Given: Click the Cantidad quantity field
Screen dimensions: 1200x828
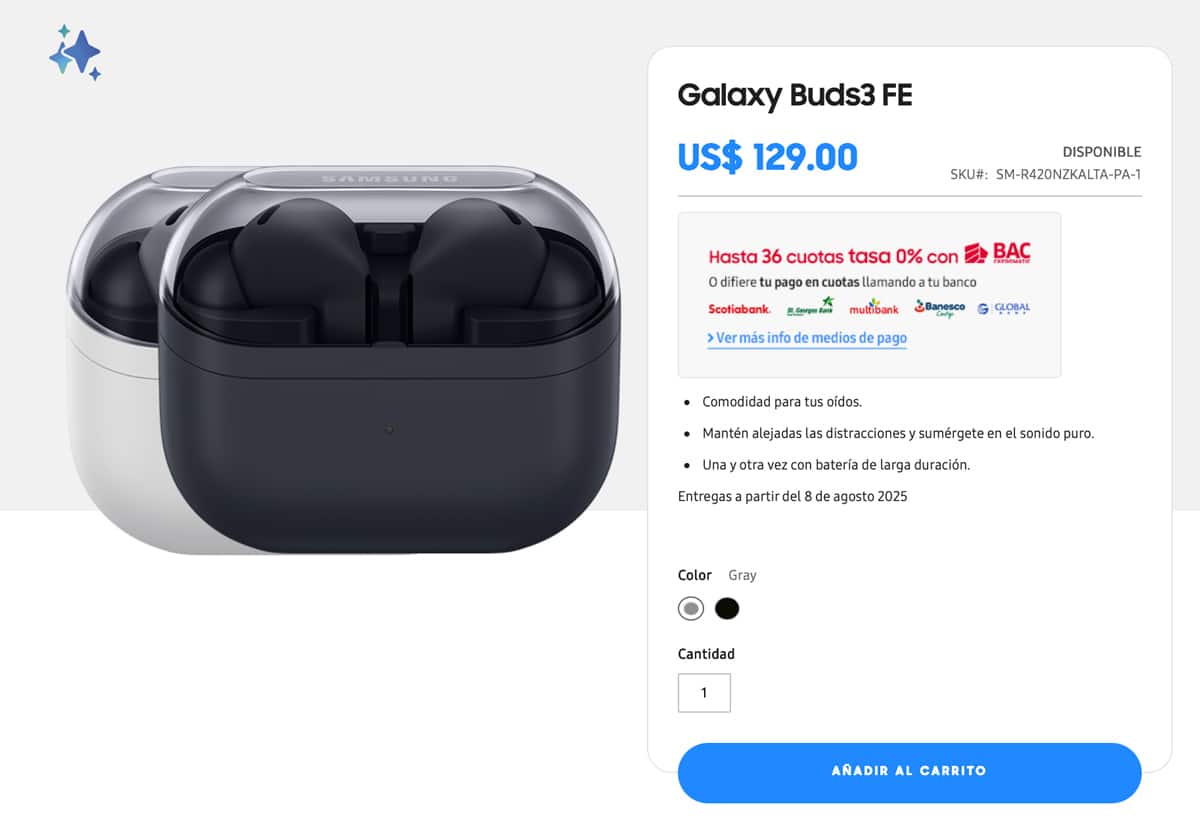Looking at the screenshot, I should point(704,693).
